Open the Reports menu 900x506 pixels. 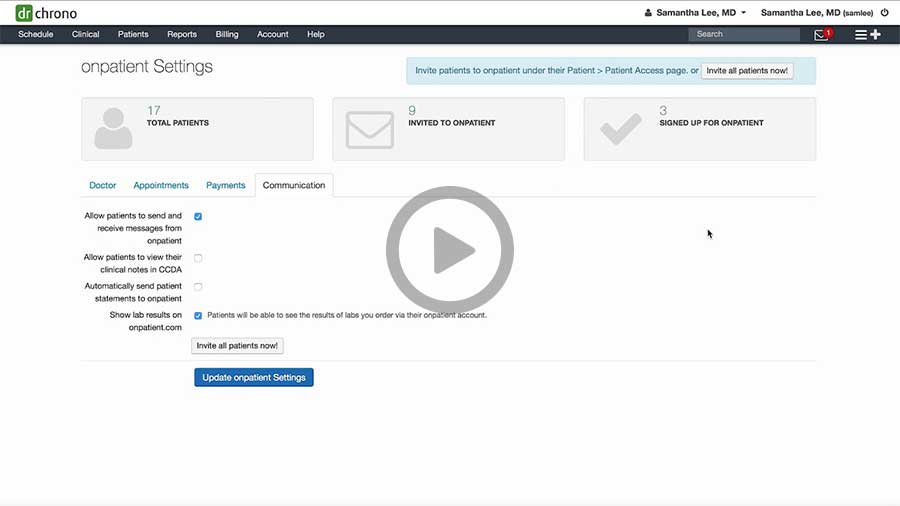pos(182,34)
